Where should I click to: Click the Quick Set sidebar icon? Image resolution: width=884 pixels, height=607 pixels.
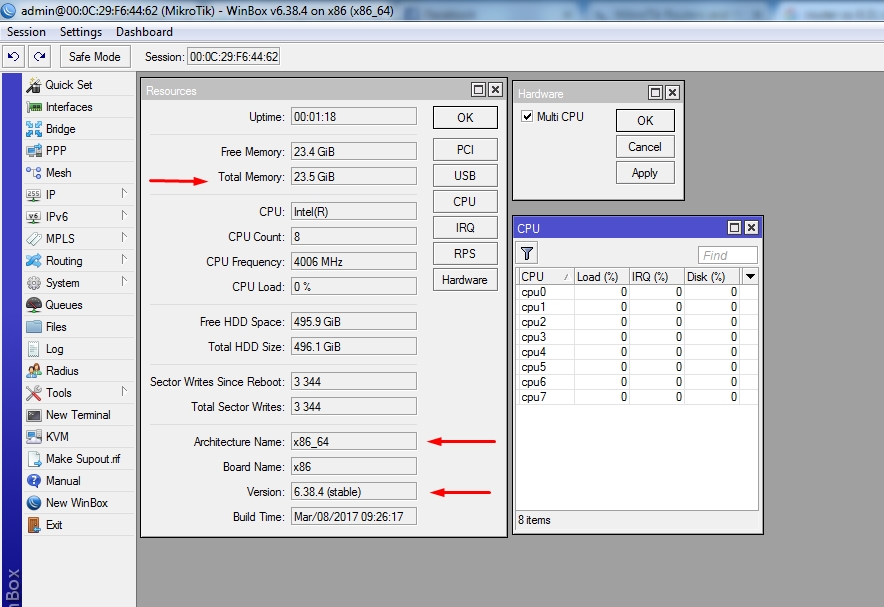34,85
